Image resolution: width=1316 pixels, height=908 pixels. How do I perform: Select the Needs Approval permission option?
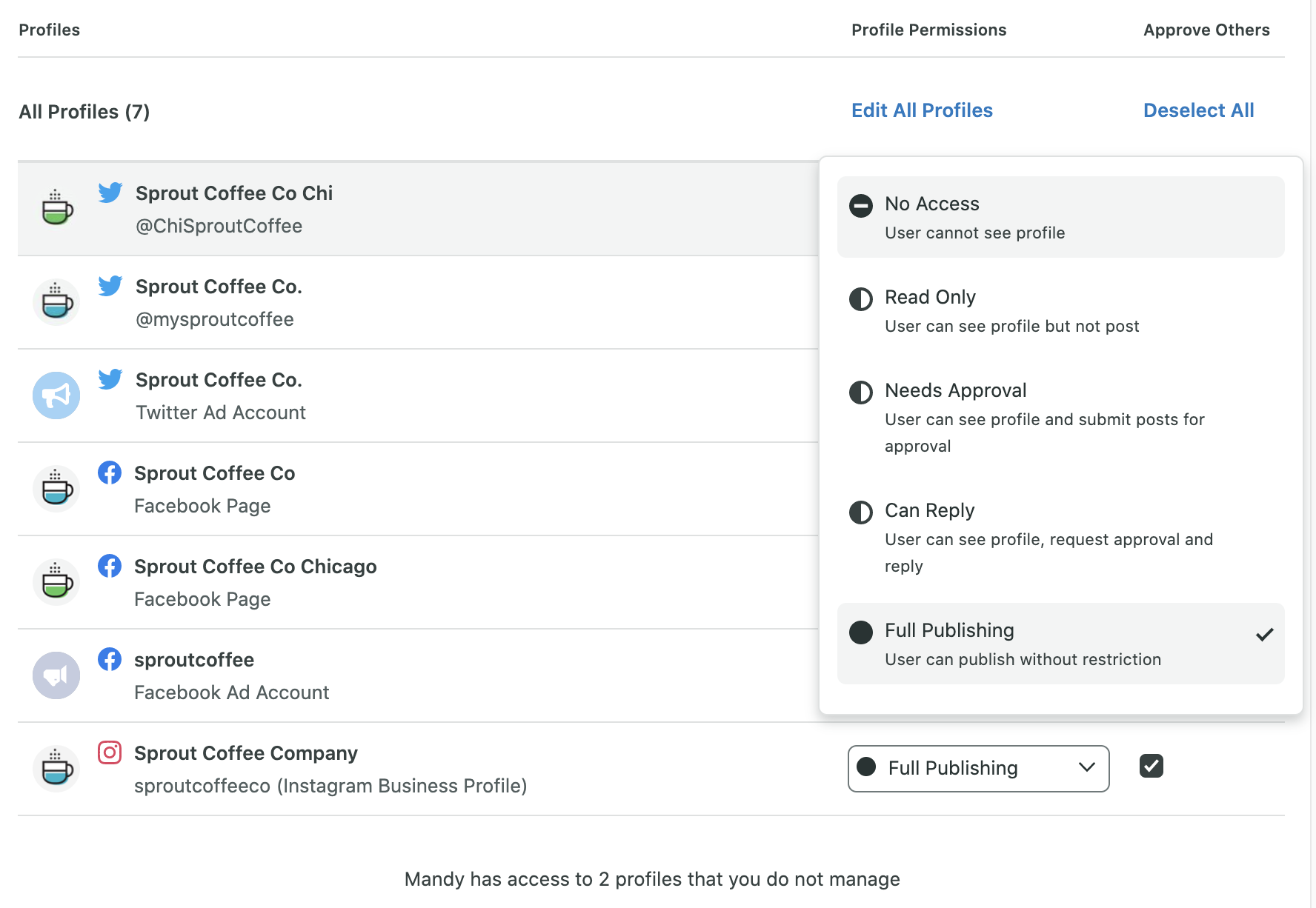1061,417
